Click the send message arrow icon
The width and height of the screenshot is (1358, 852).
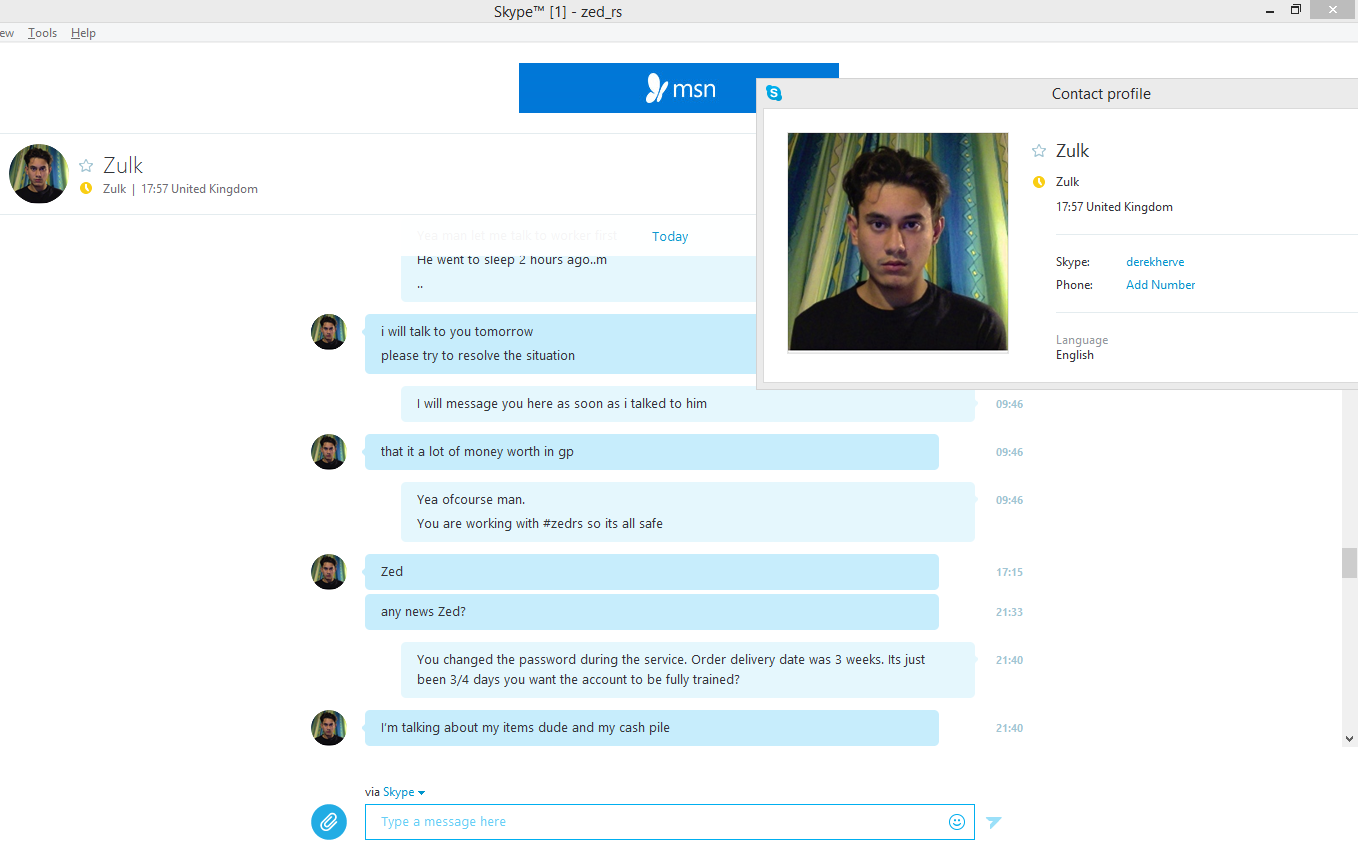(x=993, y=822)
